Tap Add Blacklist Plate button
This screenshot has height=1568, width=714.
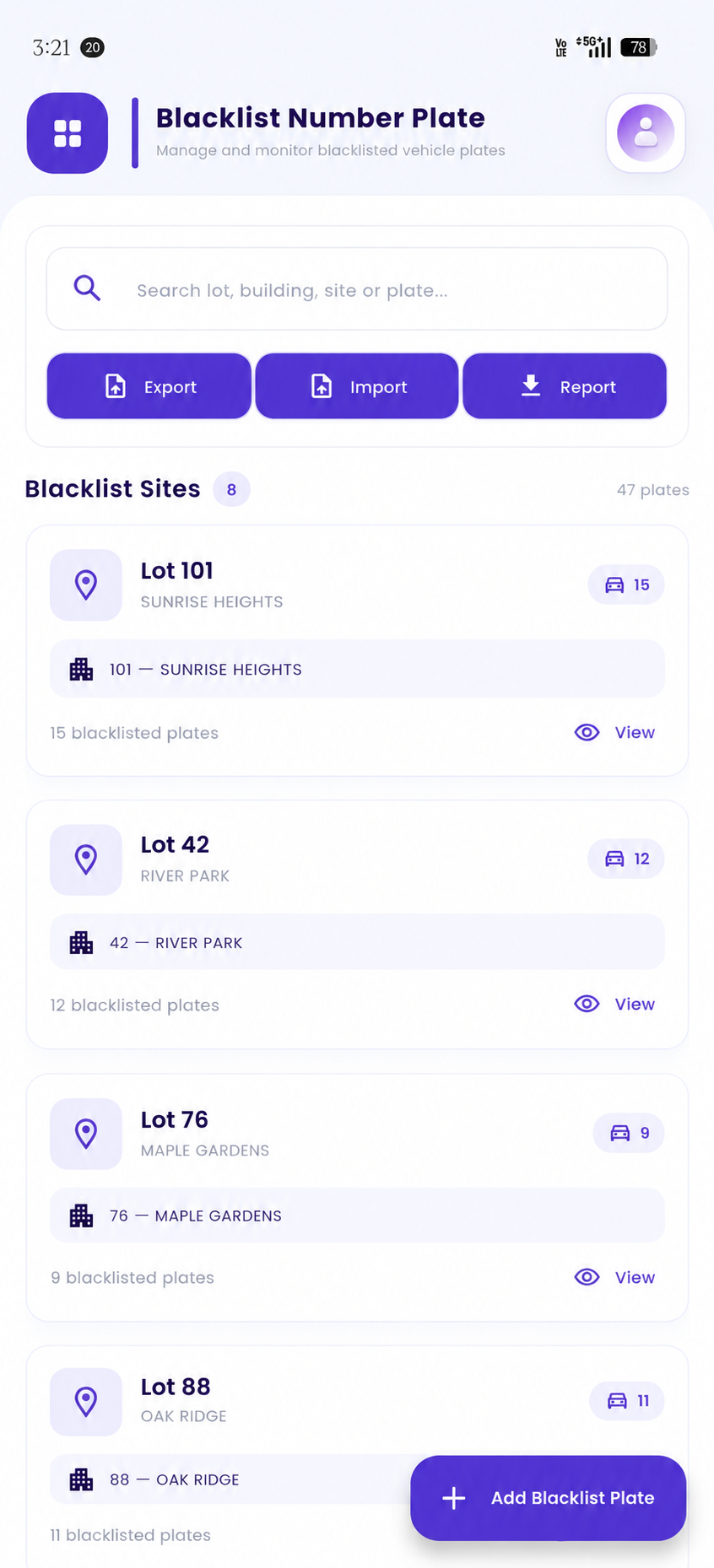(x=549, y=1498)
